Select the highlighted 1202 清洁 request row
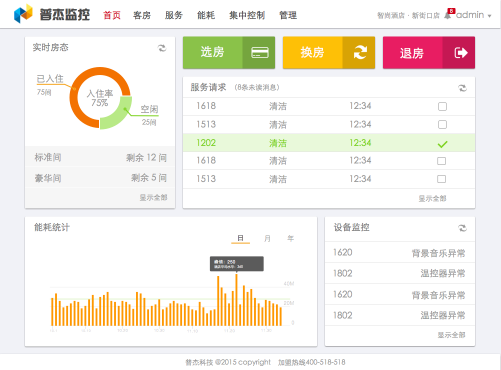Image resolution: width=501 pixels, height=370 pixels. 329,143
